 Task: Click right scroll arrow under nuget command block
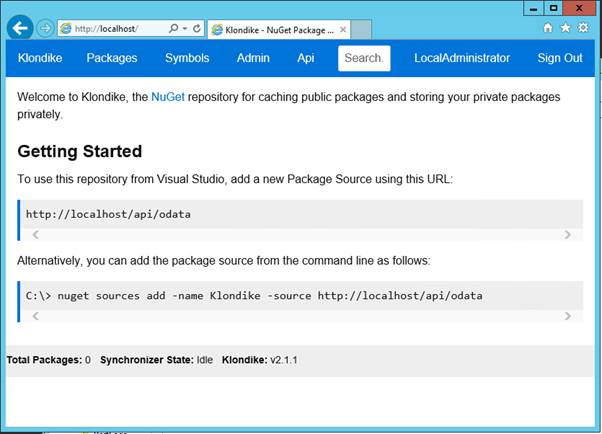coord(567,316)
